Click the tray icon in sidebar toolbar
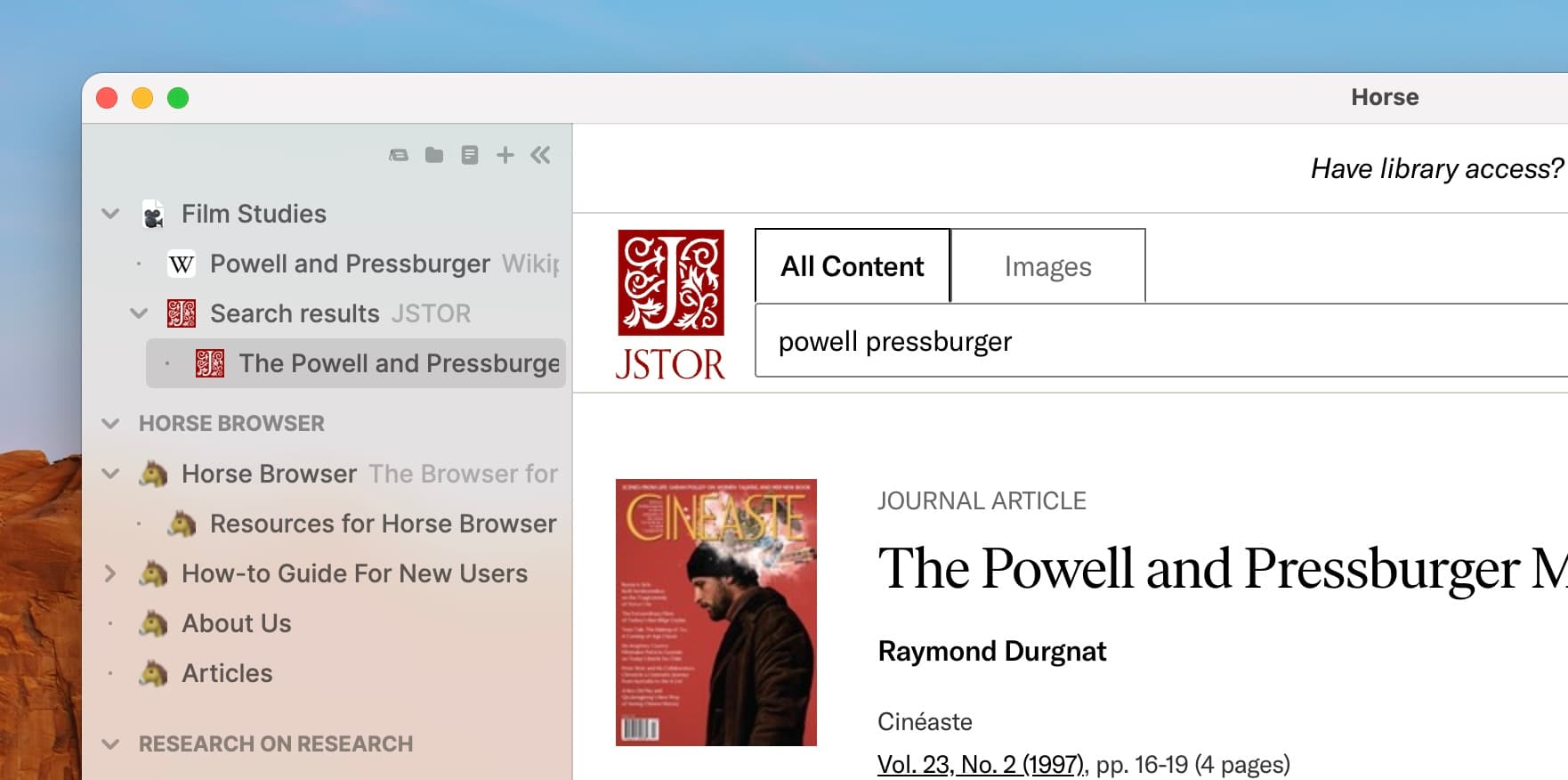This screenshot has height=780, width=1568. (x=399, y=155)
